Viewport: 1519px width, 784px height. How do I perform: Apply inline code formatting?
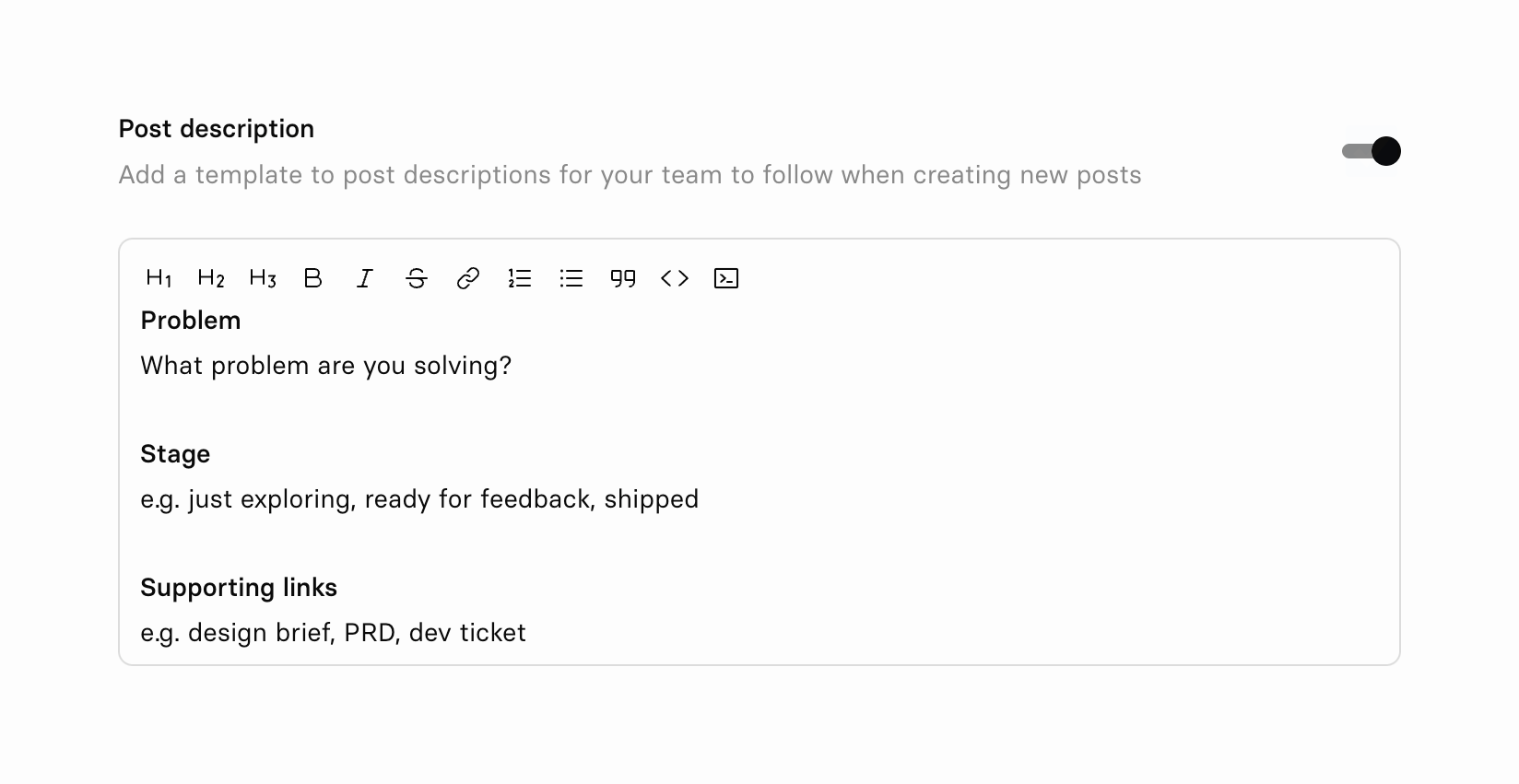click(x=675, y=278)
